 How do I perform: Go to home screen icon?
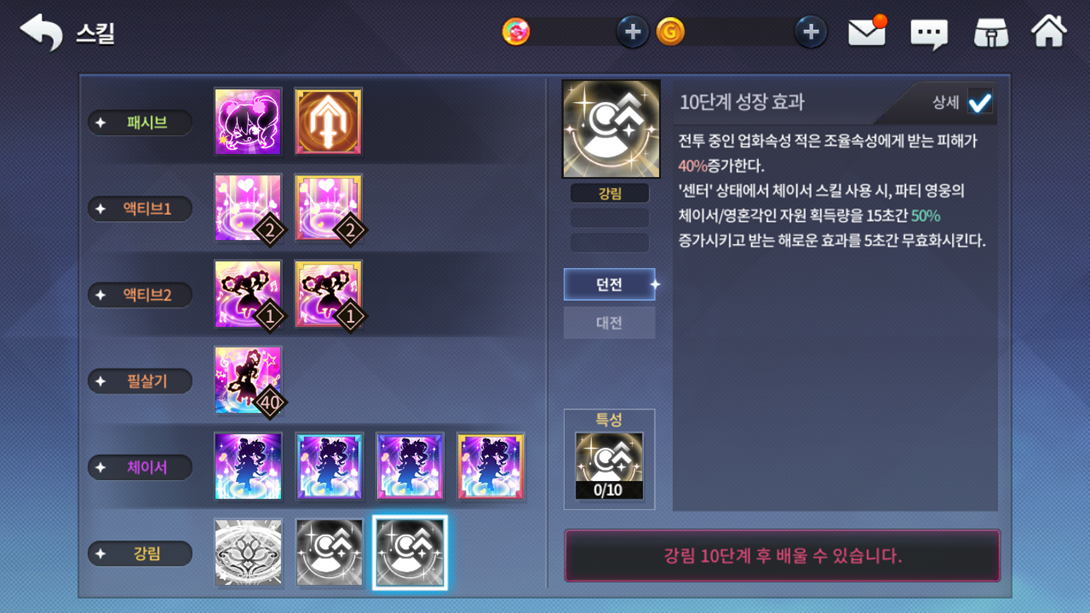click(x=1049, y=31)
